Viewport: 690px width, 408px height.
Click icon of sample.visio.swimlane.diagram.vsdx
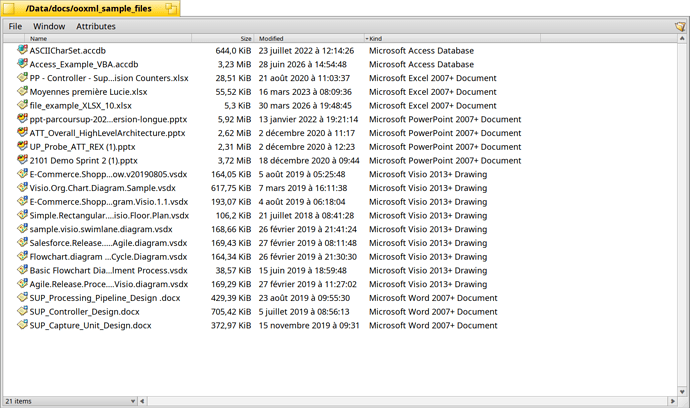point(22,228)
